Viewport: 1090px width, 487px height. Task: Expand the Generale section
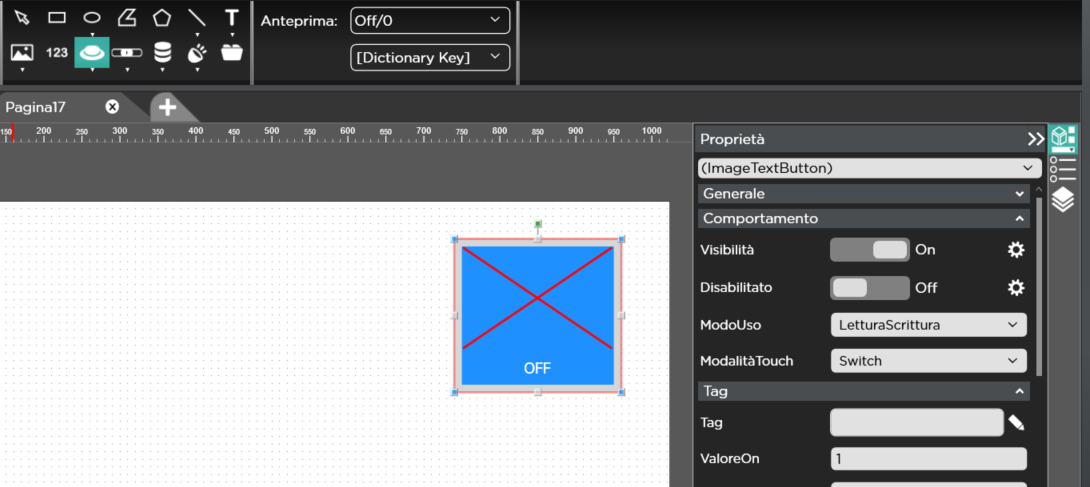tap(864, 194)
